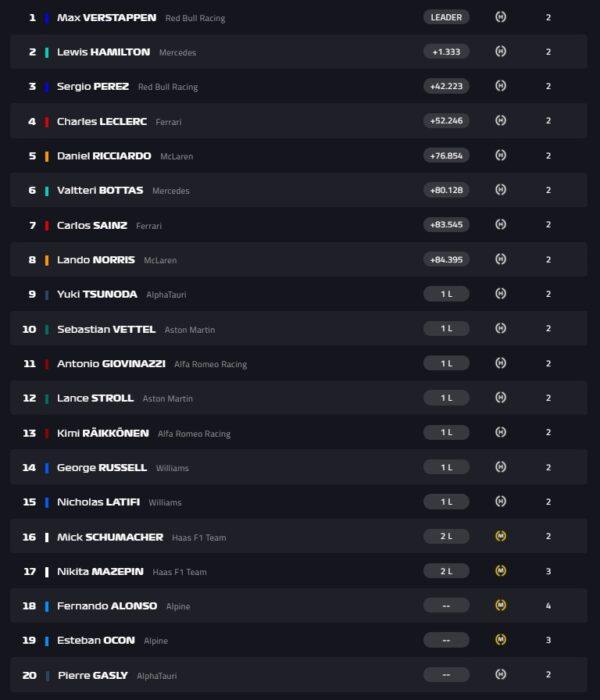Click the orange McLaren color bar beside Norris
Image resolution: width=600 pixels, height=700 pixels.
pos(47,260)
